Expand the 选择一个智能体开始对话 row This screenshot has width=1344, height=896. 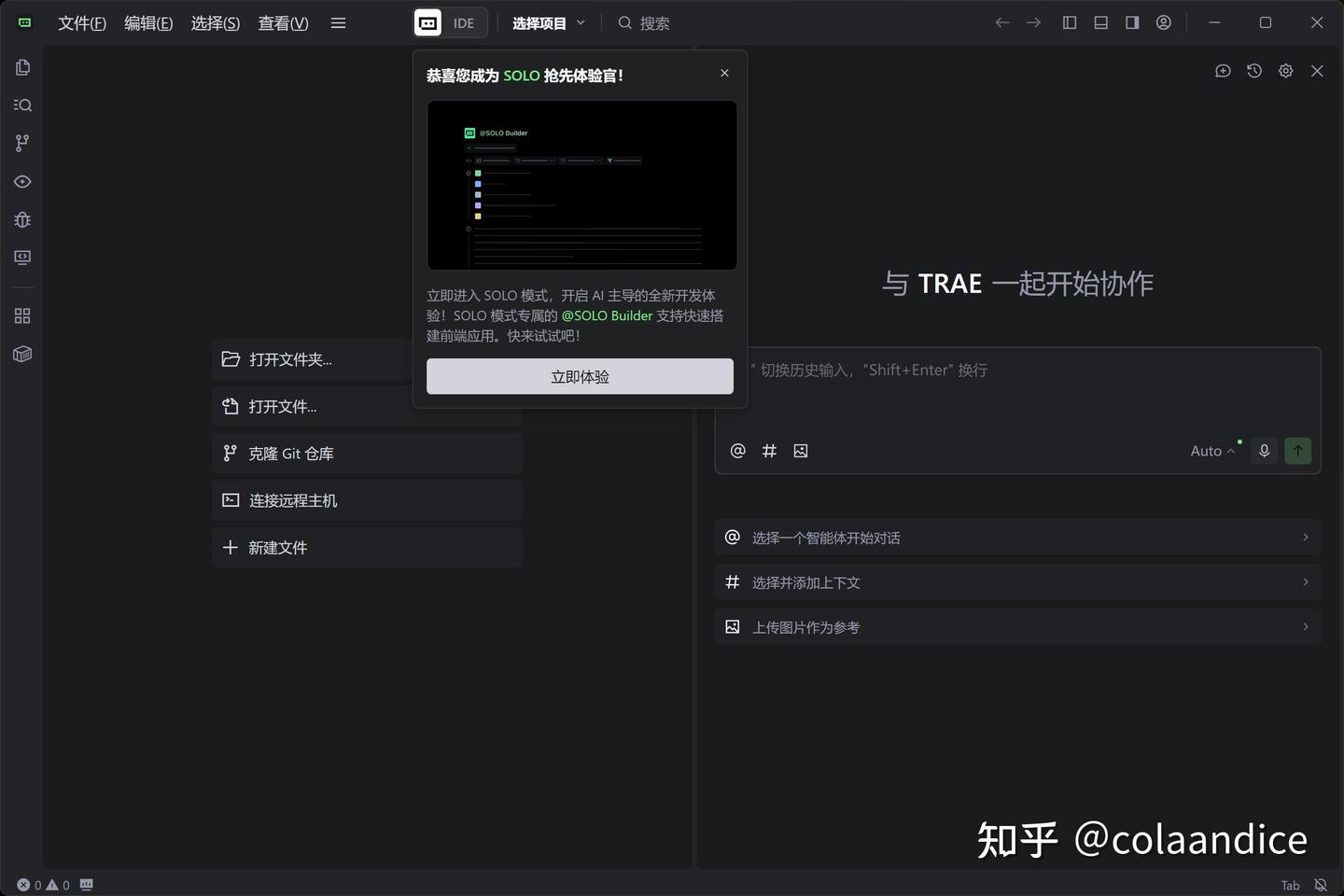(1016, 537)
